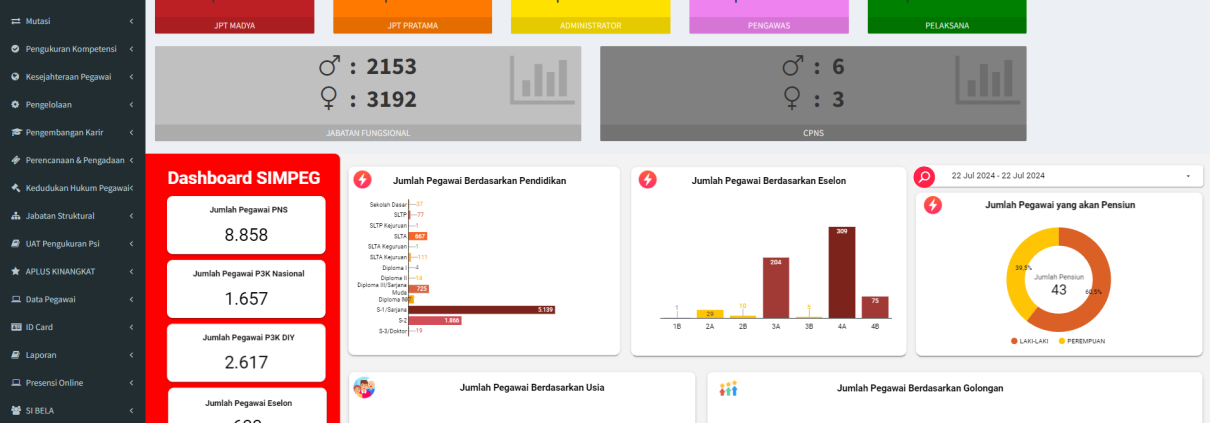Click the Jumlah Pegawai PNS card
Viewport: 1210px width, 423px height.
coord(246,224)
